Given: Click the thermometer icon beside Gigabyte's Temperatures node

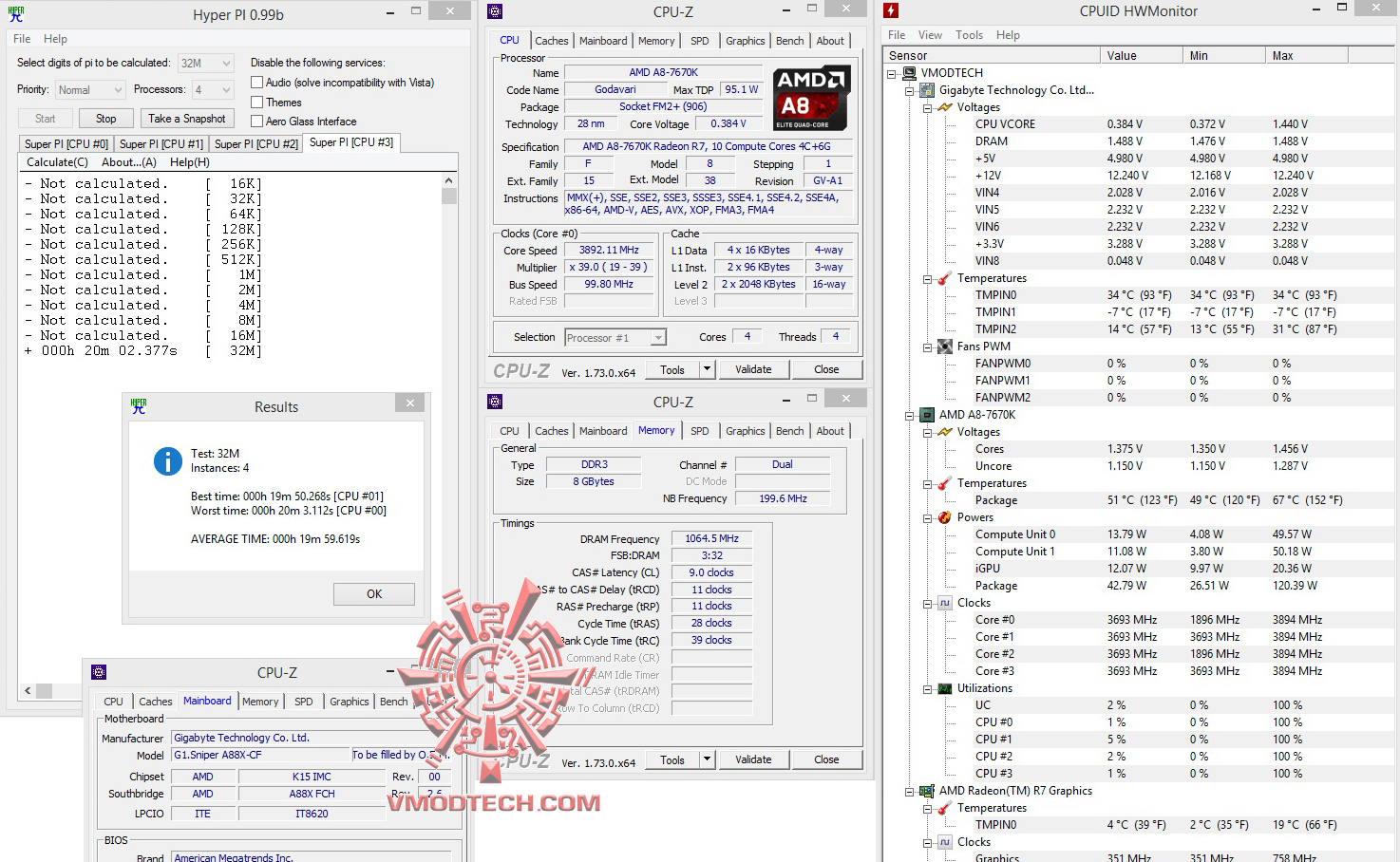Looking at the screenshot, I should (945, 278).
